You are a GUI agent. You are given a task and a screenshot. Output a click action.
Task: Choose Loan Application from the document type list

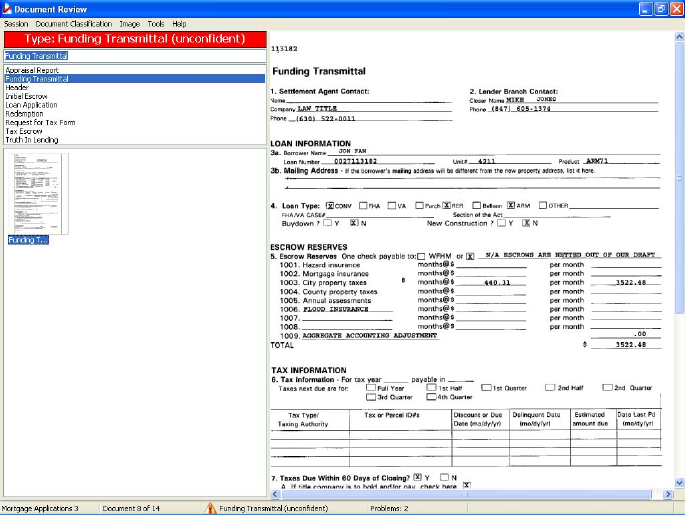pos(31,105)
